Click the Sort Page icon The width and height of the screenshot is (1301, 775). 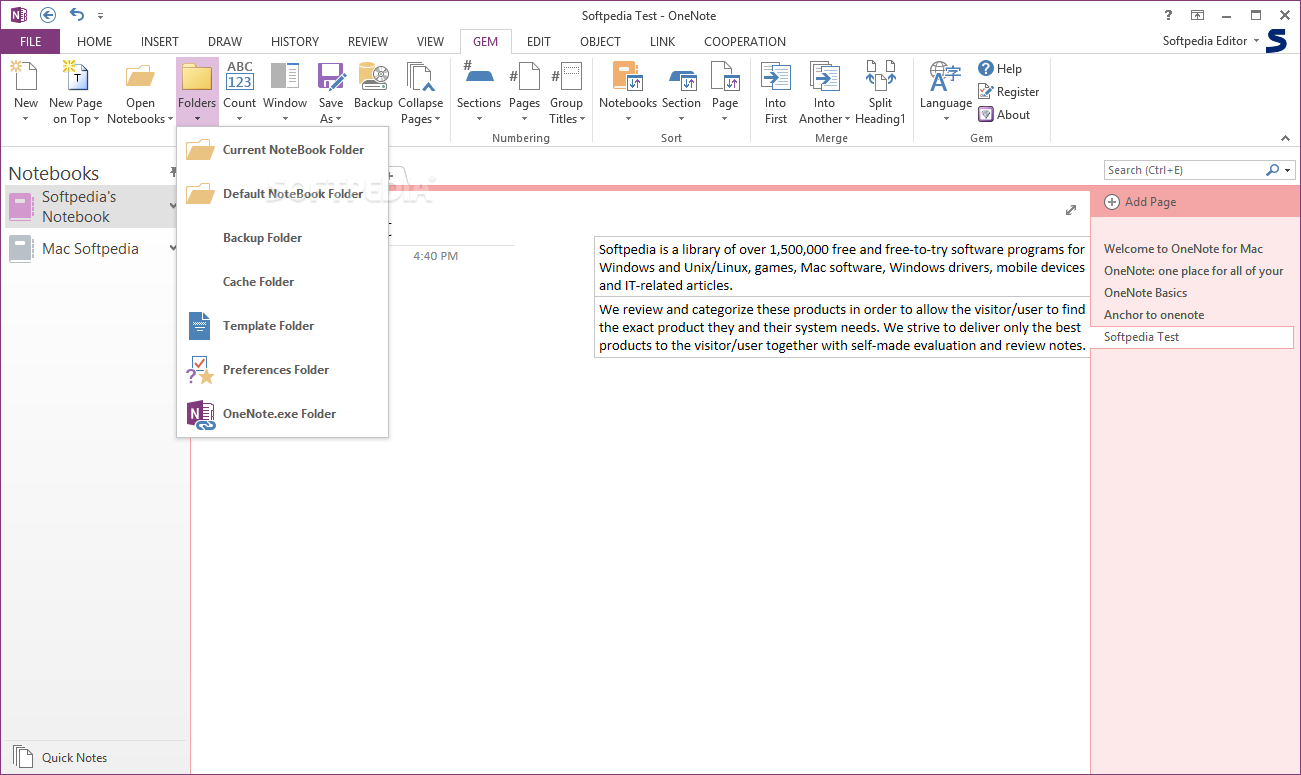coord(725,76)
